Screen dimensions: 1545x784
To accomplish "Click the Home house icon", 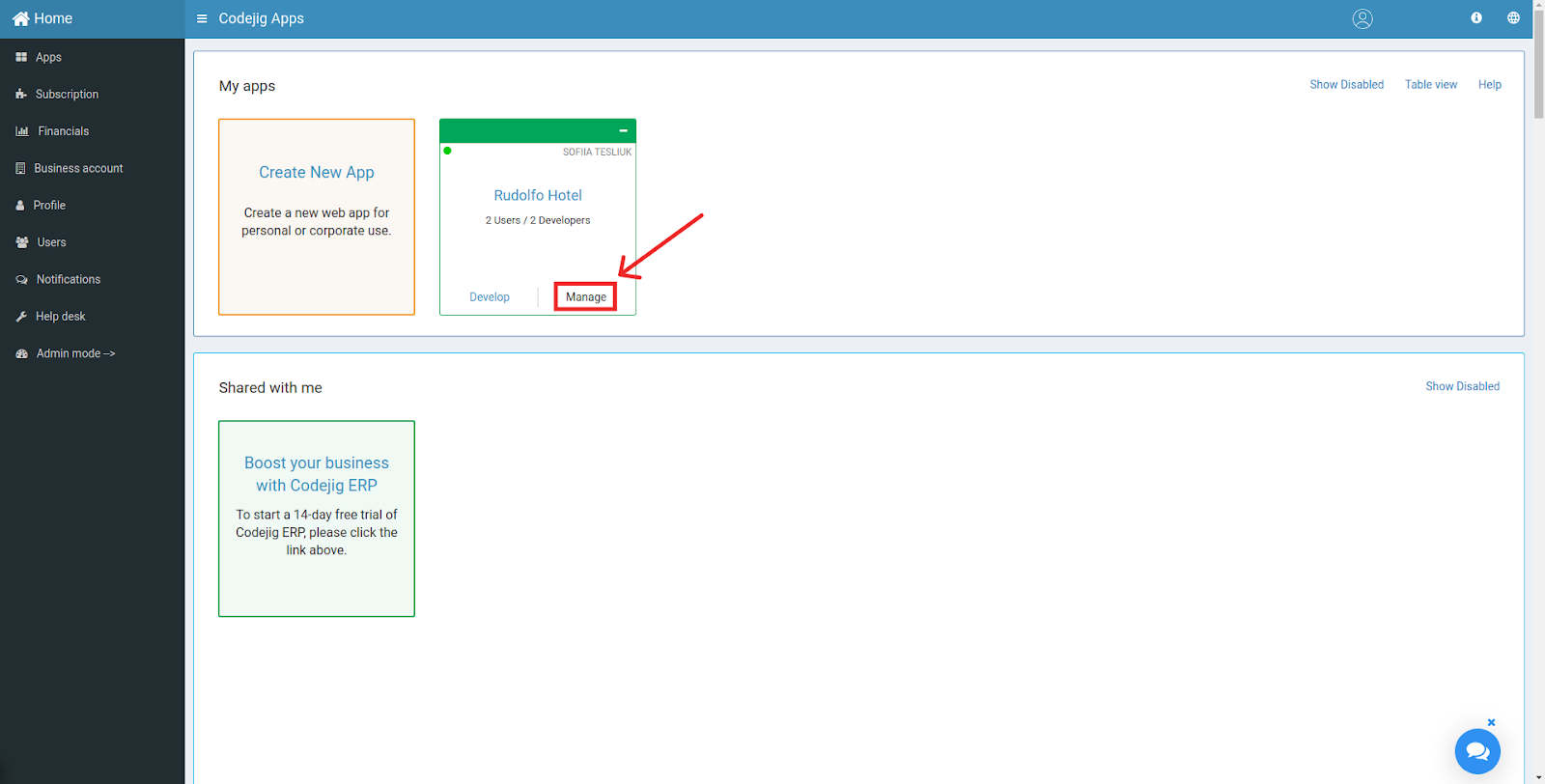I will 20,18.
